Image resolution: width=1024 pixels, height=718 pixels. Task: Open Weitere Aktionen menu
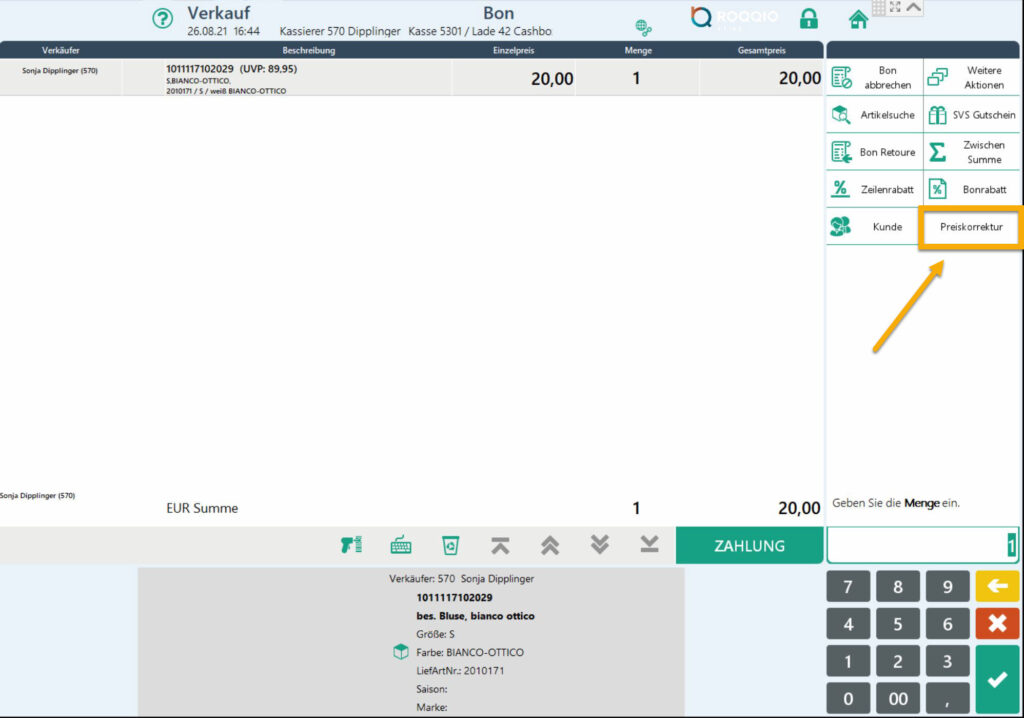coord(971,78)
